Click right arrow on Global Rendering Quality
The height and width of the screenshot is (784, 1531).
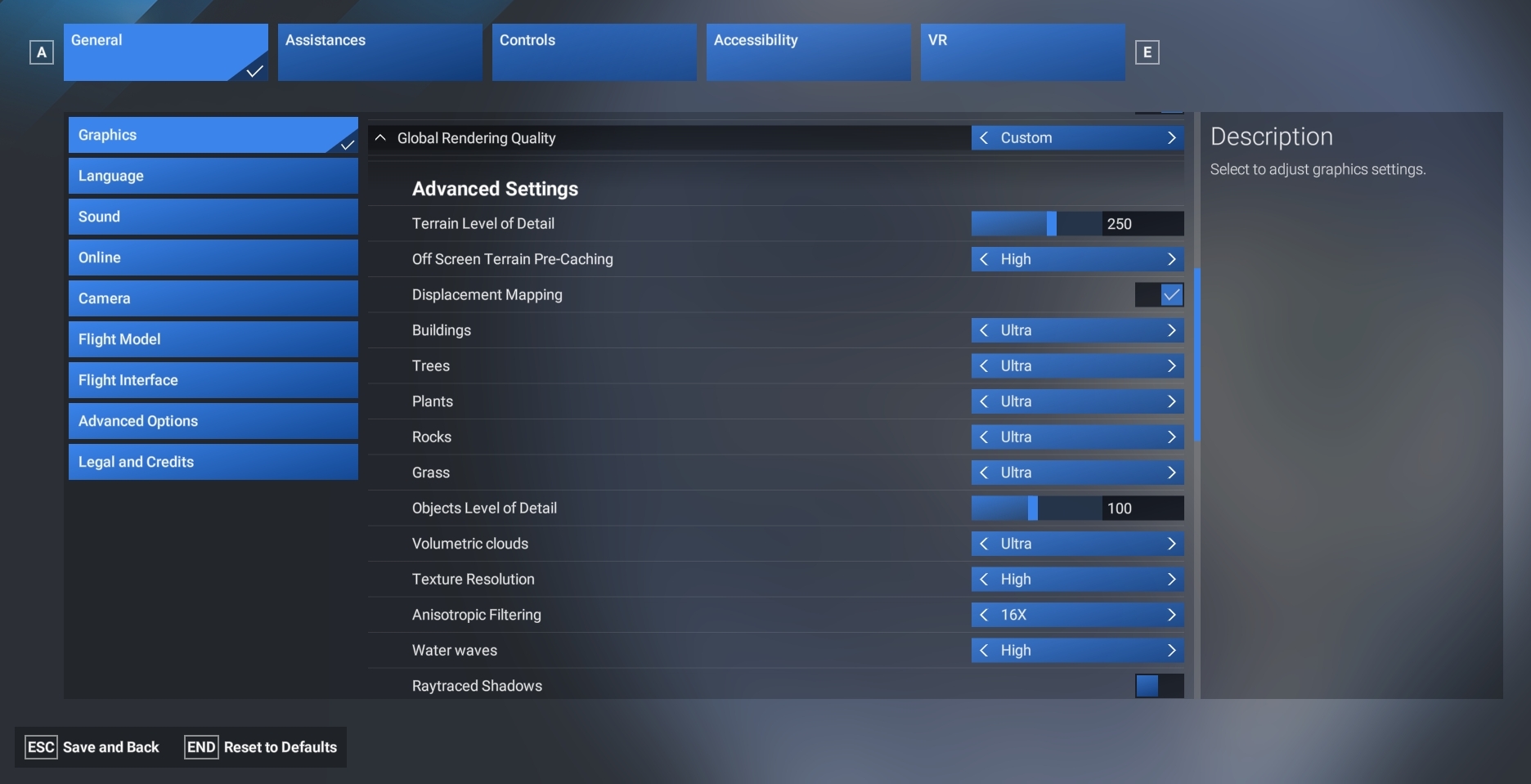[1172, 138]
